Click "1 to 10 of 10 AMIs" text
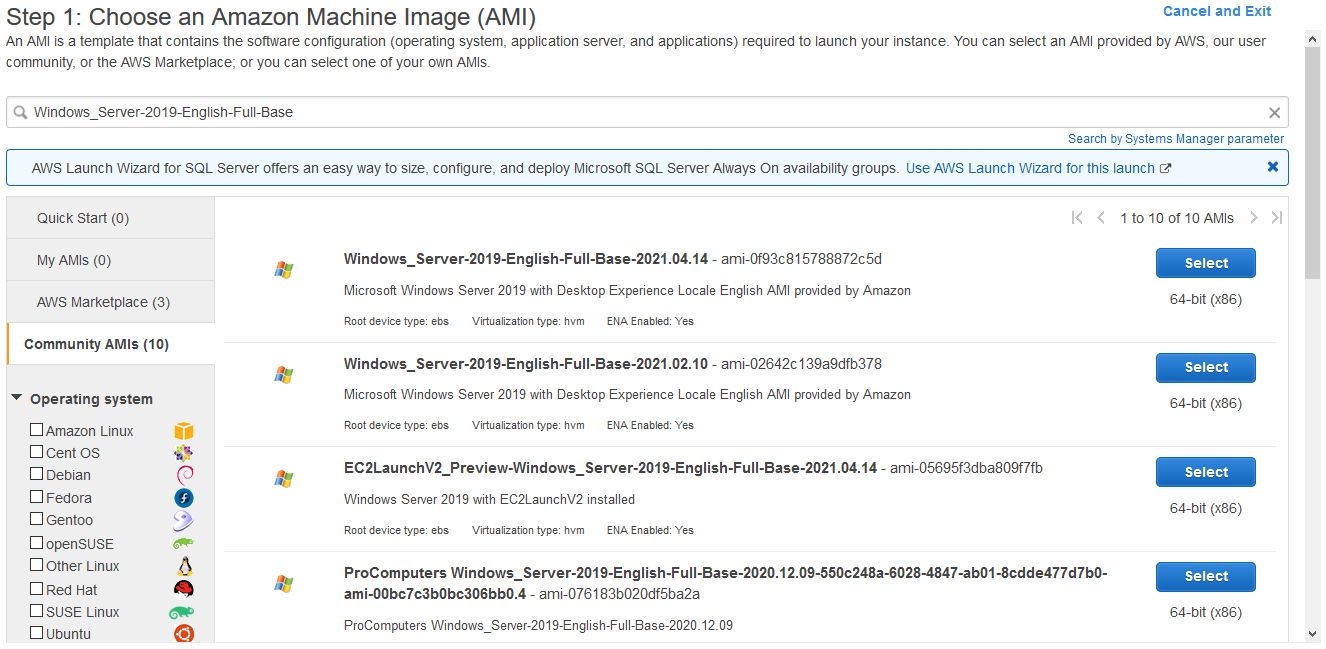This screenshot has width=1326, height=649. [1177, 218]
